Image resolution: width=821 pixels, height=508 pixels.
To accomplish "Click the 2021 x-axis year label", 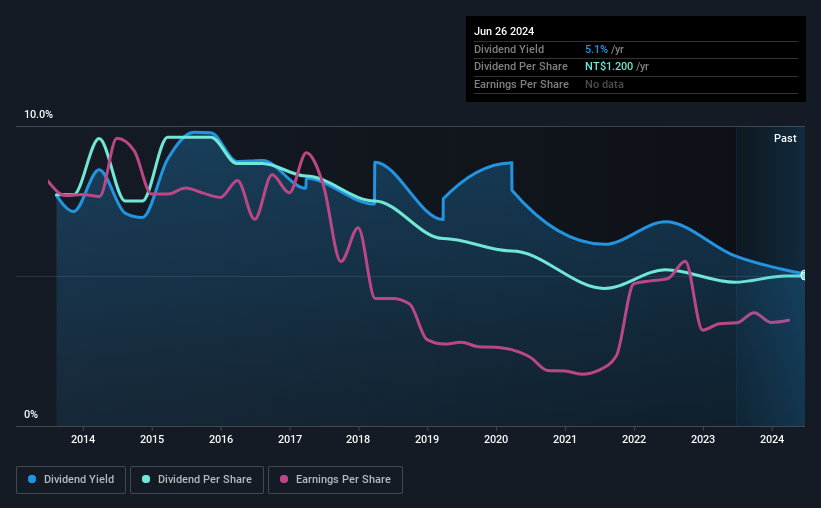I will tap(565, 439).
